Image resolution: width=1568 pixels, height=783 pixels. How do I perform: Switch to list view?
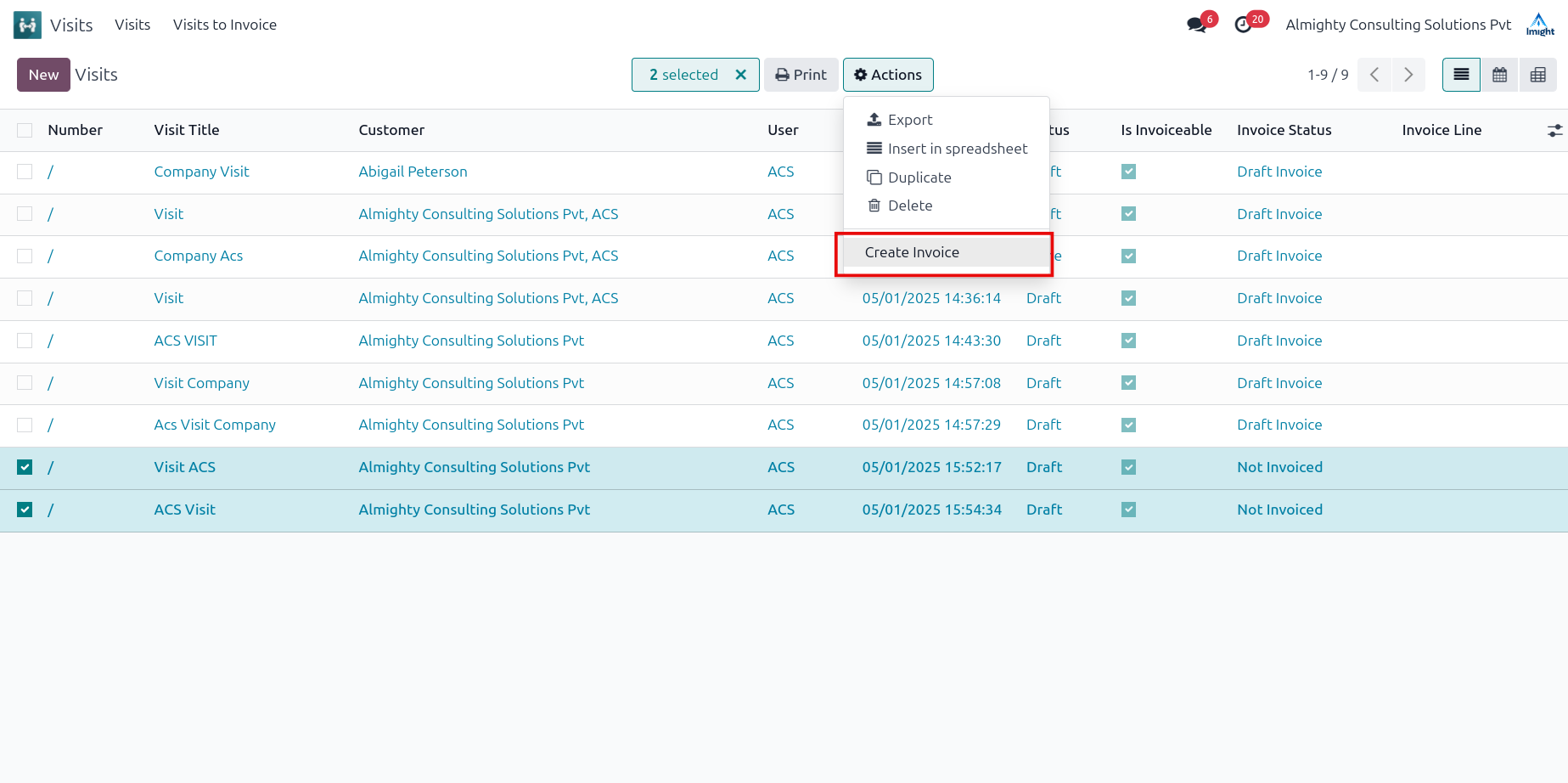(1461, 75)
